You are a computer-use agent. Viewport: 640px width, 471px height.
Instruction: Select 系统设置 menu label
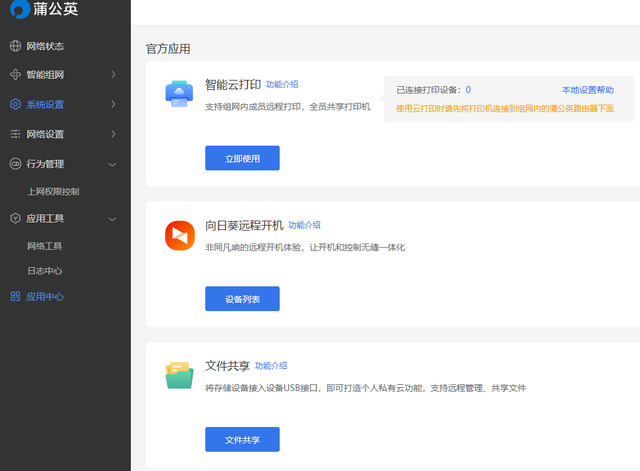tap(45, 104)
